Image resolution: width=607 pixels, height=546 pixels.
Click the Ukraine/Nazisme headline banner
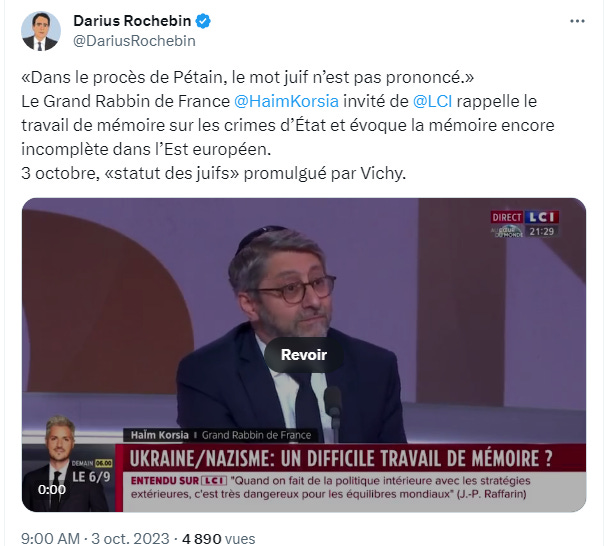point(341,458)
